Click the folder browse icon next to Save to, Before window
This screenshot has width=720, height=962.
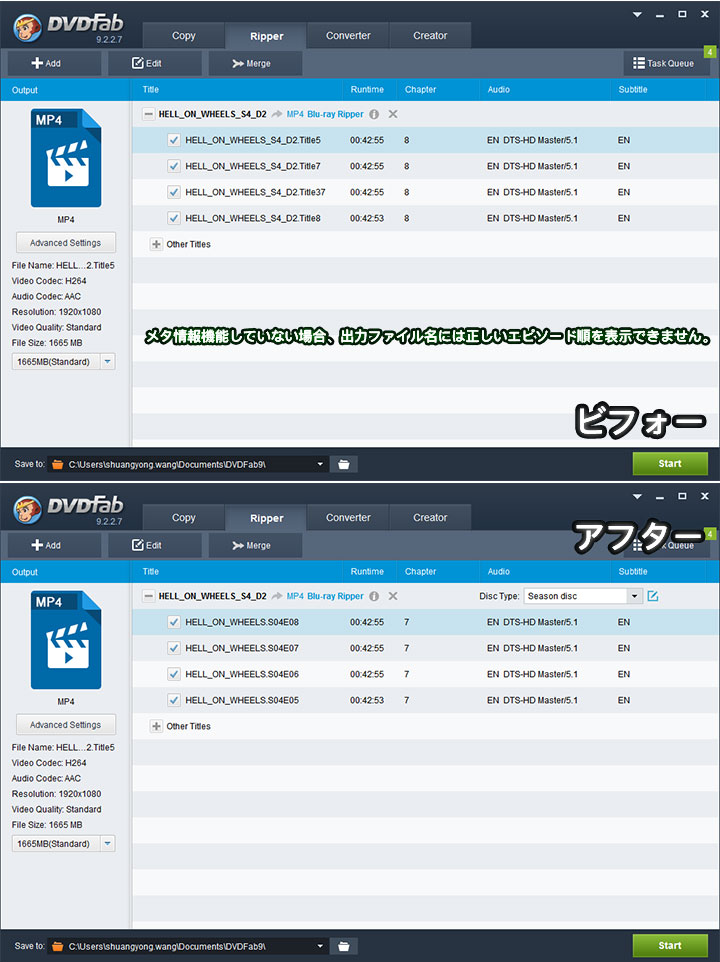click(343, 464)
